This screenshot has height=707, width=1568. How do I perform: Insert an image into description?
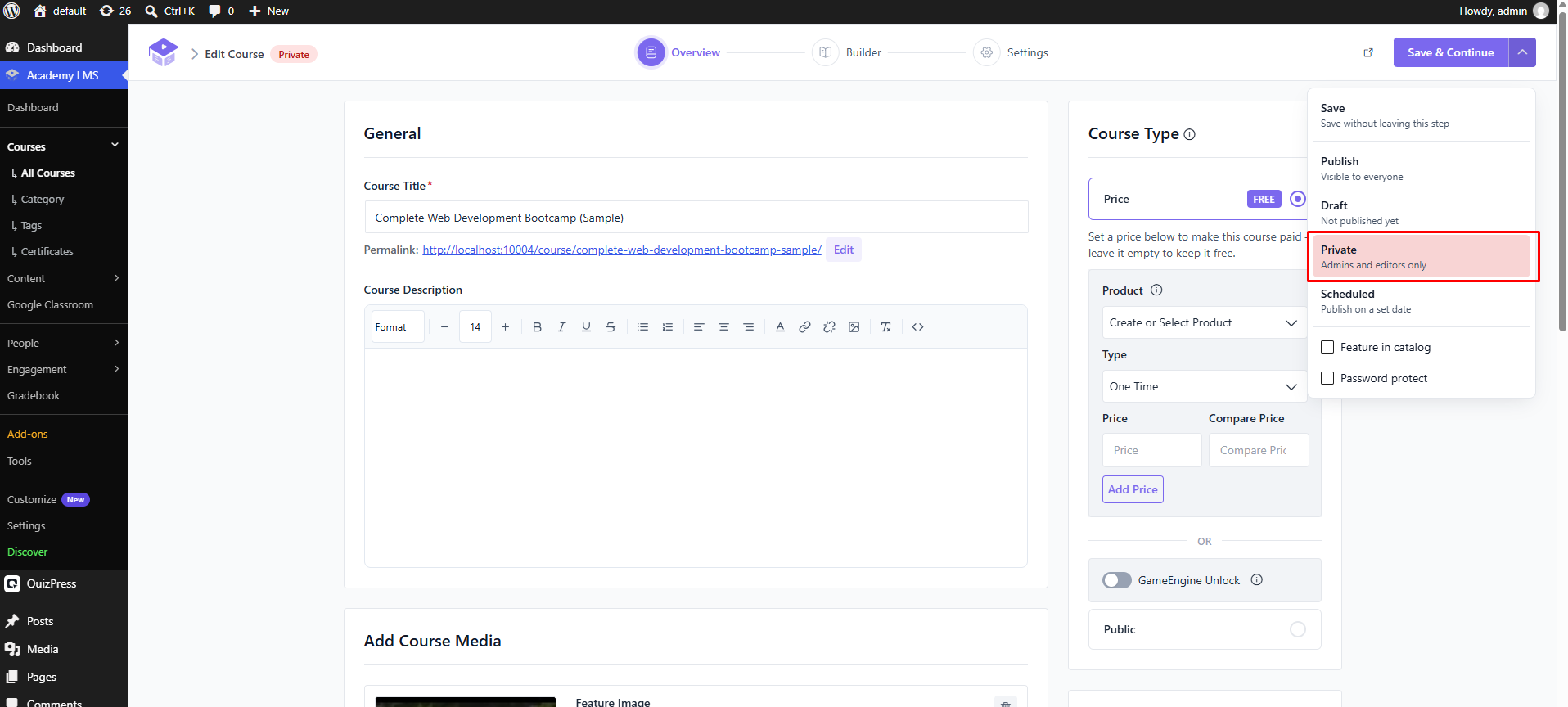tap(854, 326)
